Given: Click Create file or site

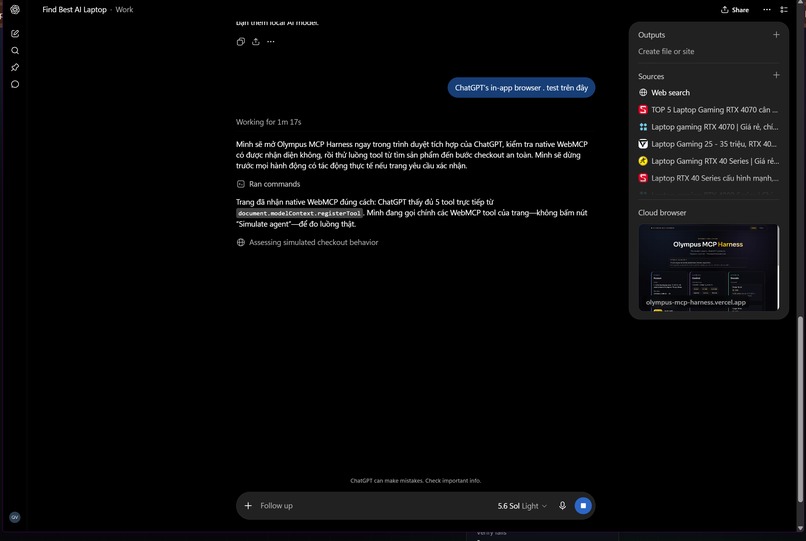Looking at the screenshot, I should [x=666, y=51].
